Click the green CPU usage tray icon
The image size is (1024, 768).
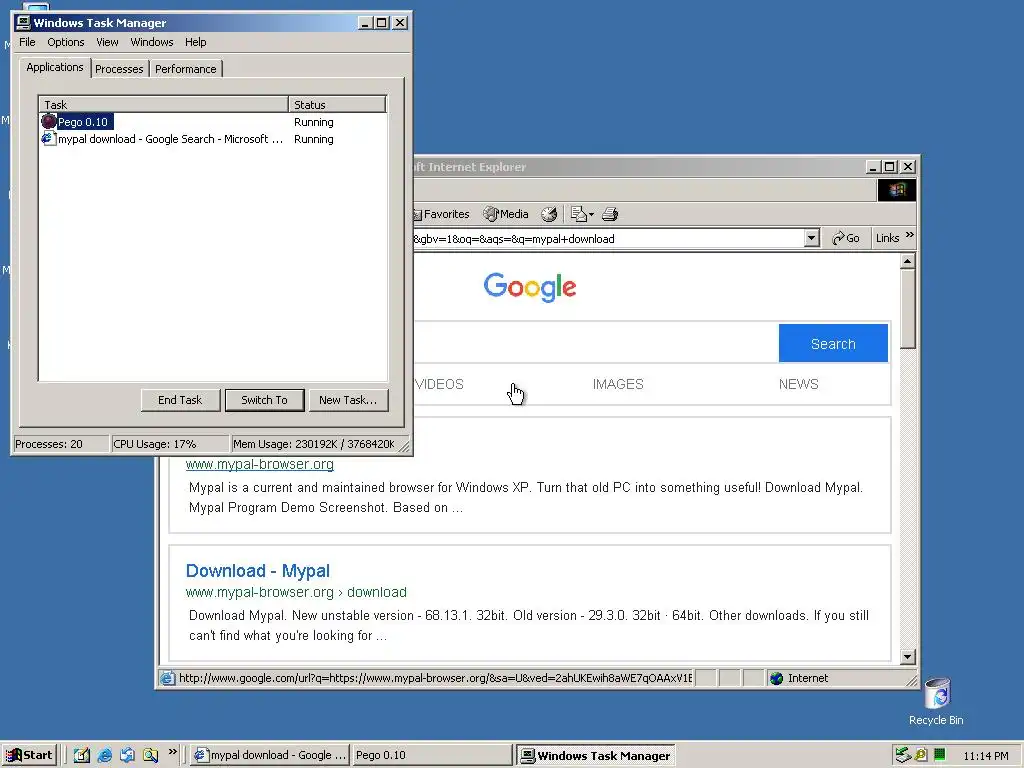(939, 755)
